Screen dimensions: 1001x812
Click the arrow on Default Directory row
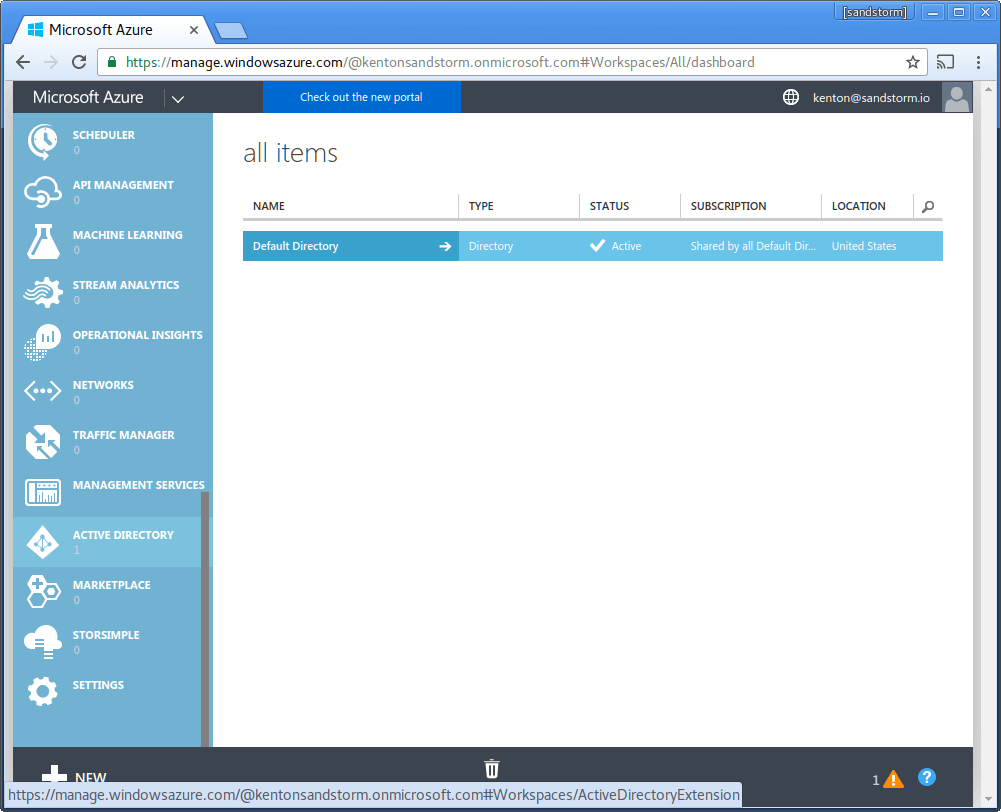[x=445, y=246]
